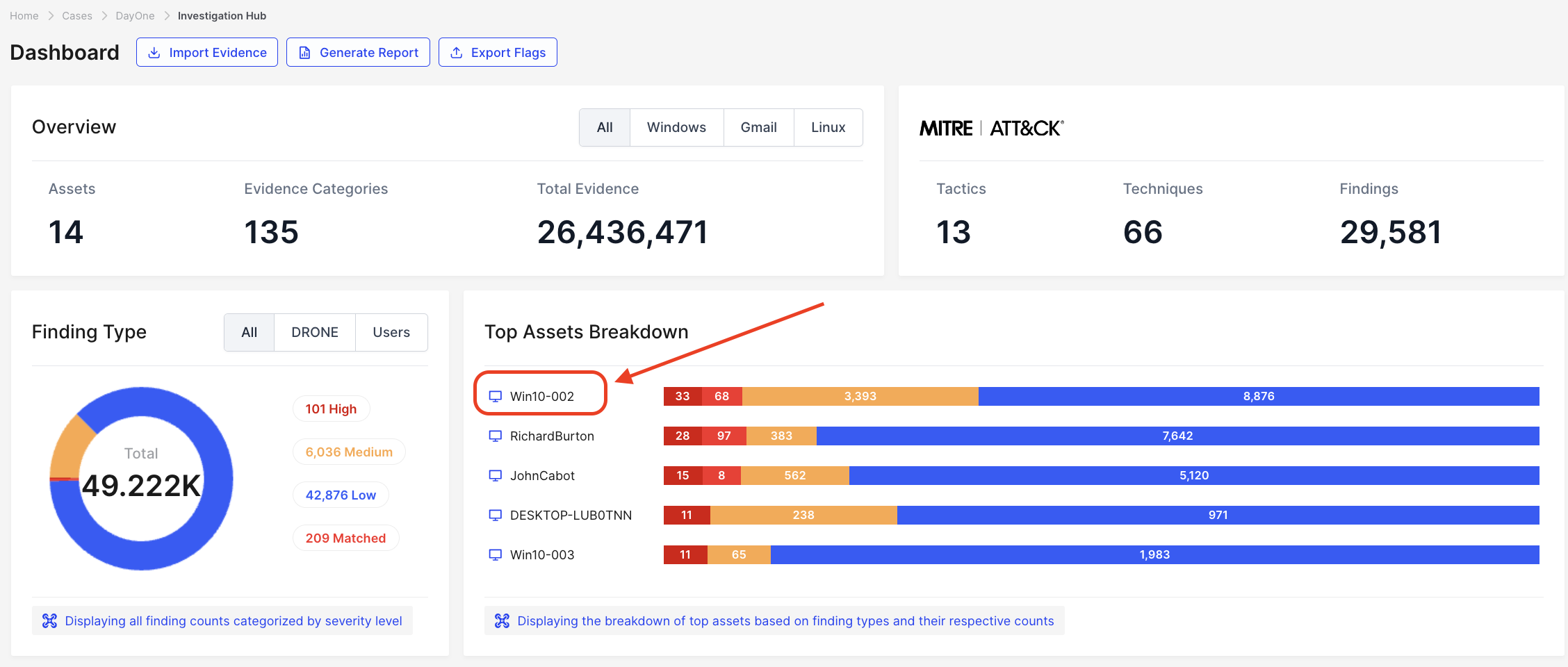Viewport: 1568px width, 667px height.
Task: Switch Finding Type to DRONE tab
Action: point(314,332)
